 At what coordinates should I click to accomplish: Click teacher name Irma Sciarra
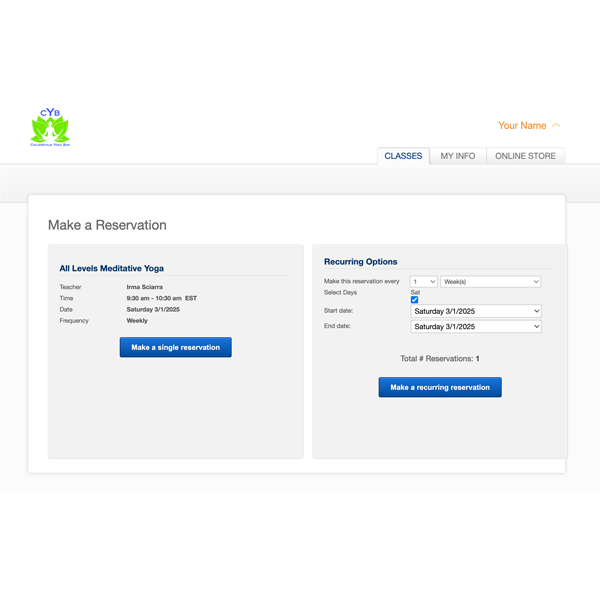pyautogui.click(x=147, y=287)
